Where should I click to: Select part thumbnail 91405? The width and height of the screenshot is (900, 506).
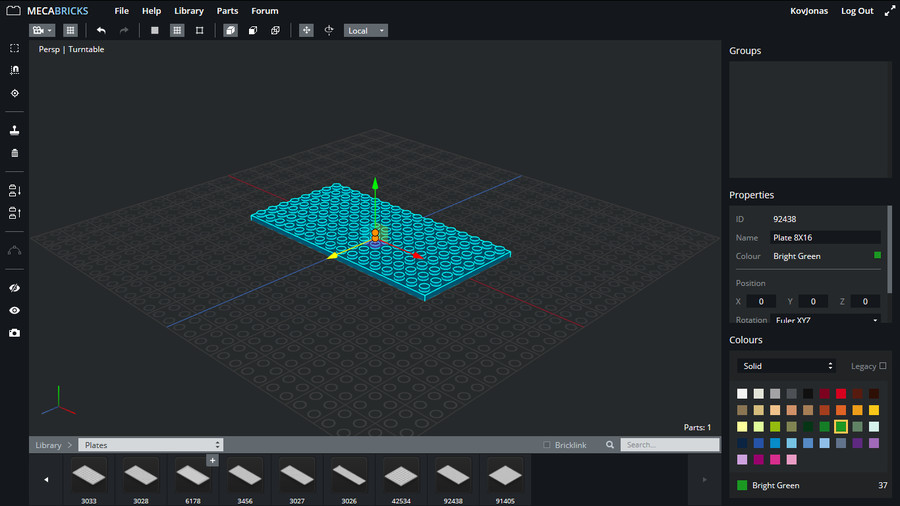coord(505,476)
